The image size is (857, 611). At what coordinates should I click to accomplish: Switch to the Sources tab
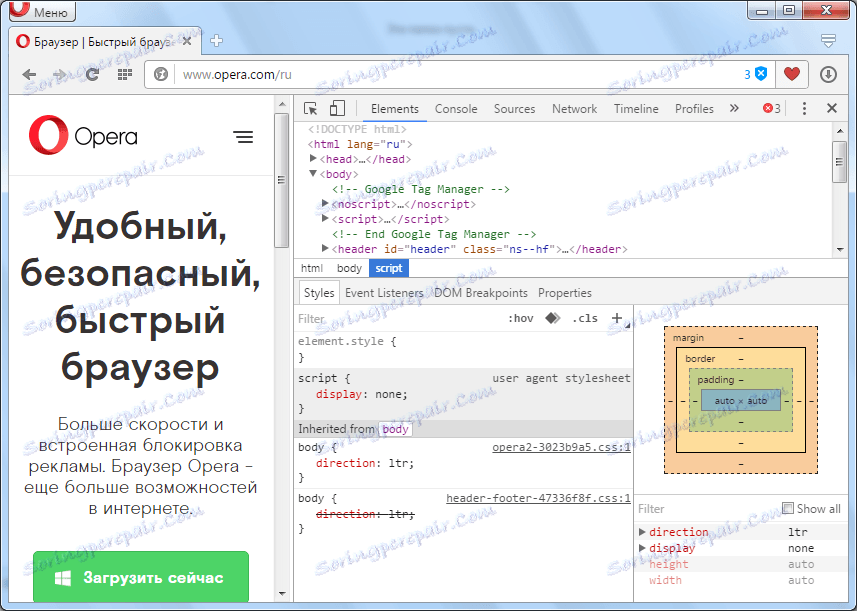tap(514, 109)
